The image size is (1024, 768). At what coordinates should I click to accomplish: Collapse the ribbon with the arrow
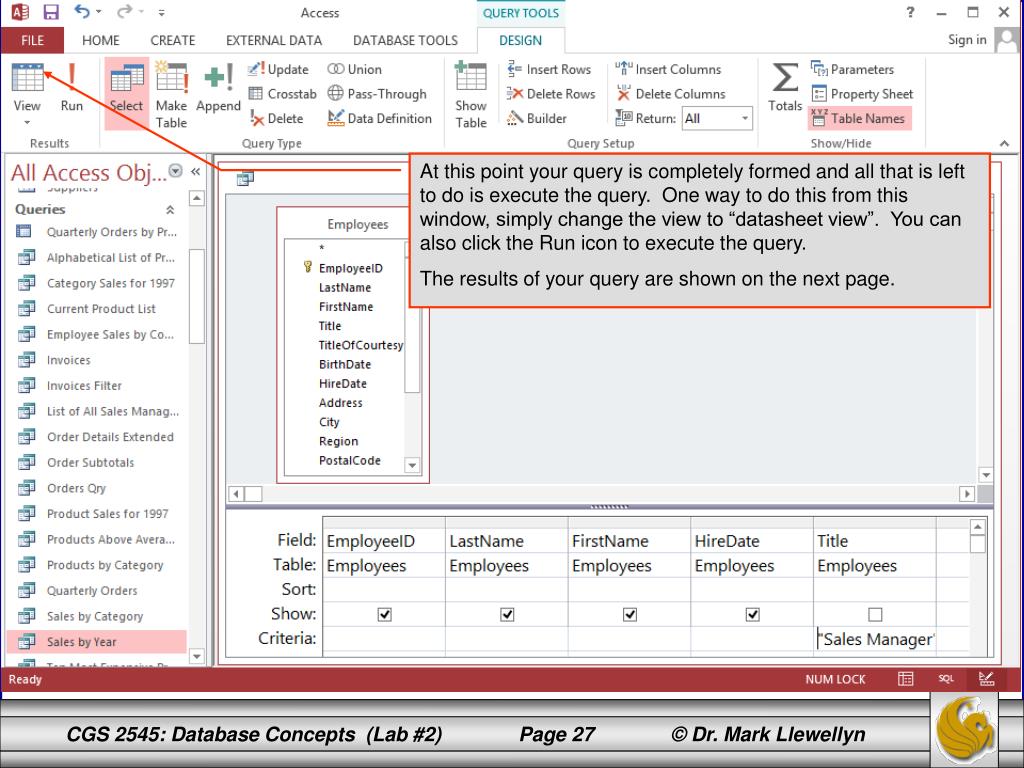(1004, 143)
